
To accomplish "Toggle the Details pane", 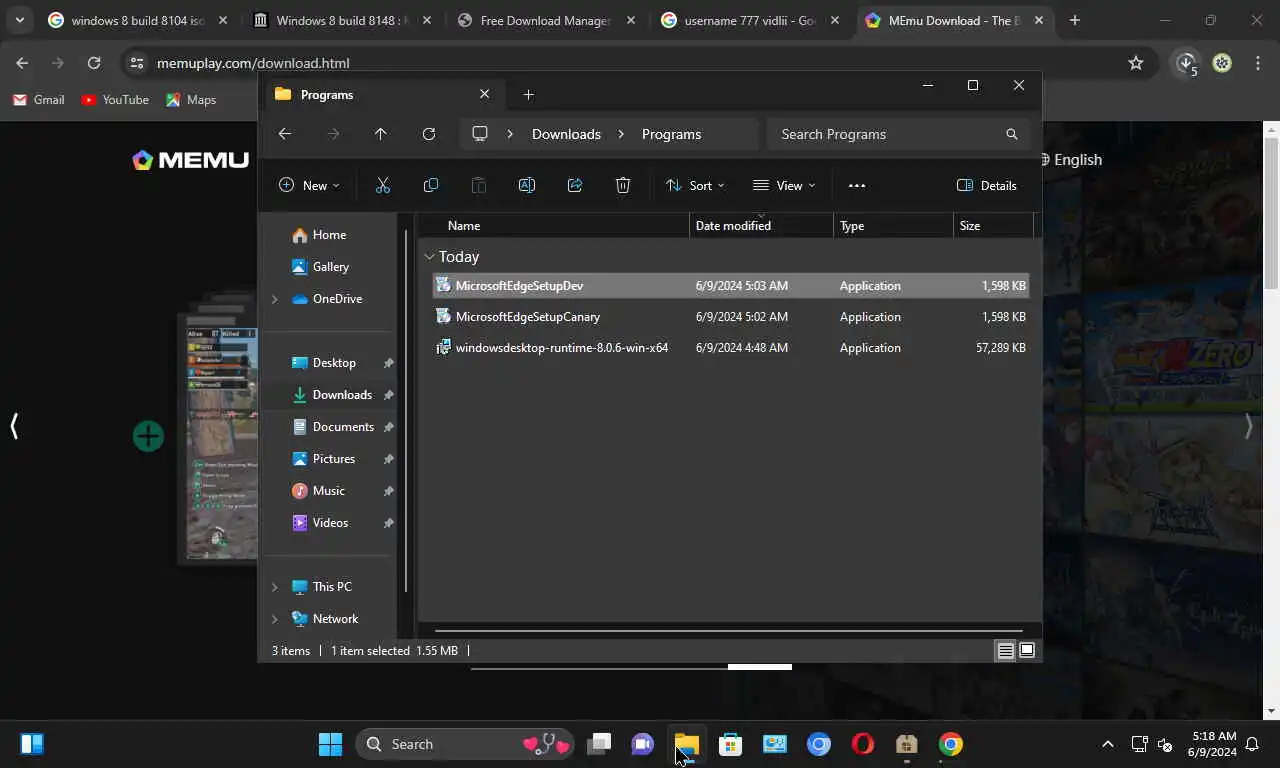I will 987,185.
